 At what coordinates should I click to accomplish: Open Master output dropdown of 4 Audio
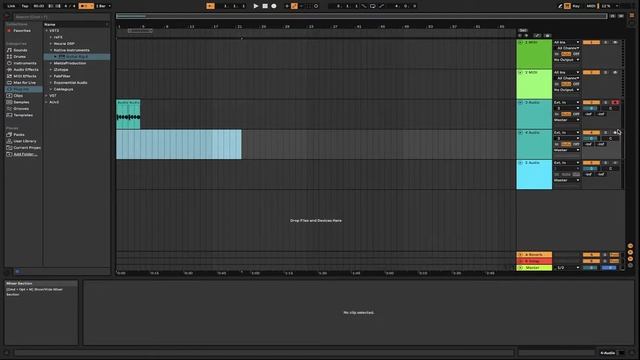pyautogui.click(x=567, y=150)
